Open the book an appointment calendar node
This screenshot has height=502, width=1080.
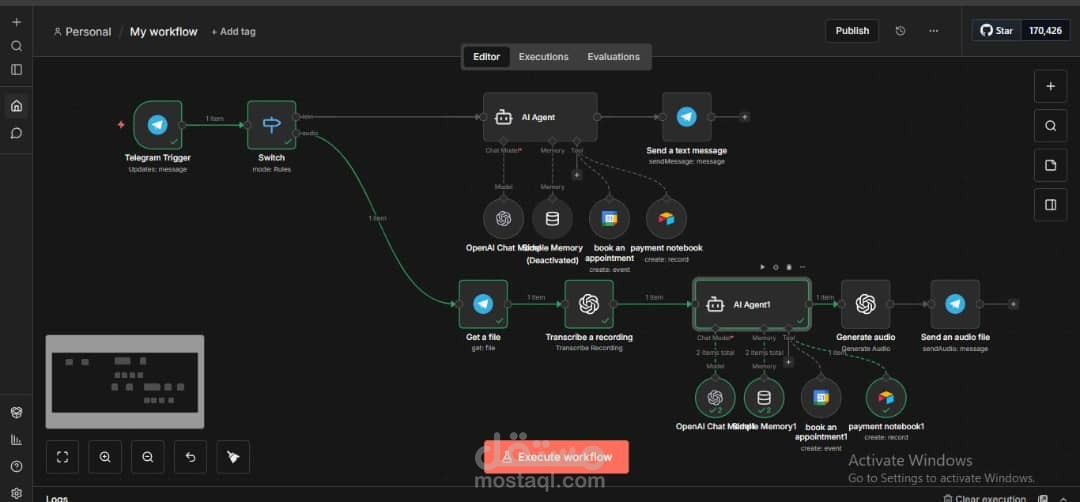pyautogui.click(x=610, y=219)
